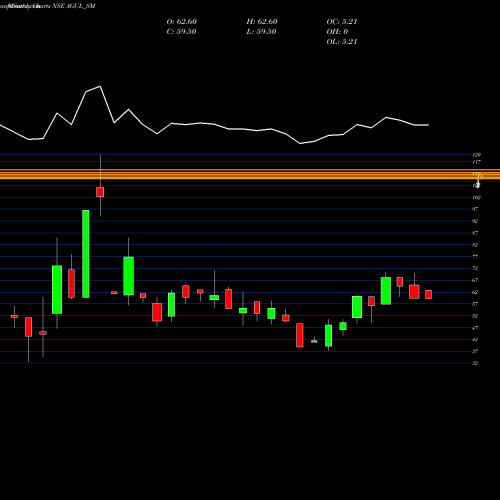500x500 pixels.
Task: Click the 57 price axis label
Action: 475,304
